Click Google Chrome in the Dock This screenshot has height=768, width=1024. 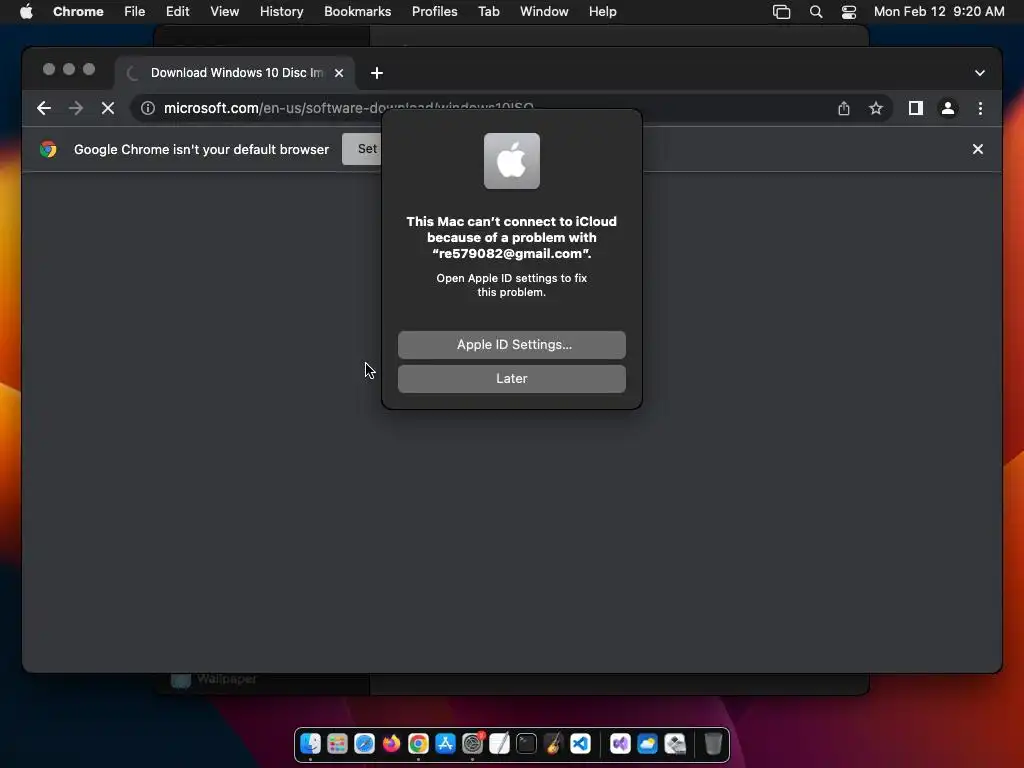coord(418,744)
